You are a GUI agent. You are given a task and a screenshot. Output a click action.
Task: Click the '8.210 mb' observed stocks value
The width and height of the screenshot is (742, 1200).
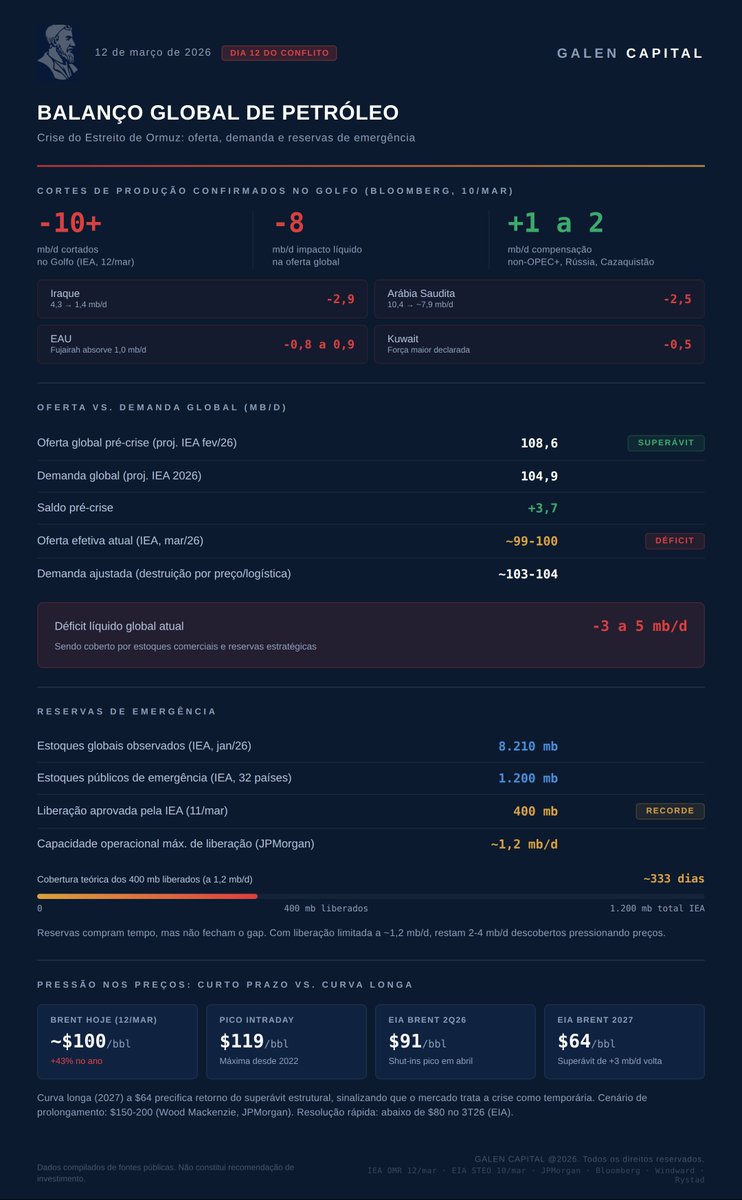pos(528,746)
